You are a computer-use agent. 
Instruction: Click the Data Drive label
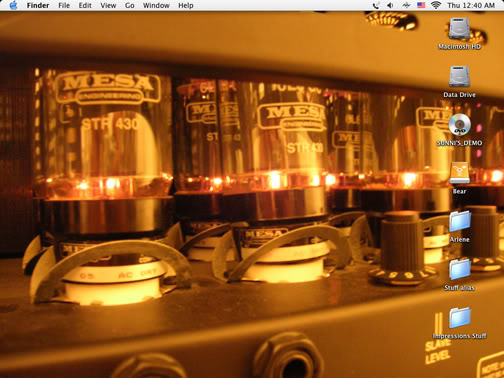459,95
